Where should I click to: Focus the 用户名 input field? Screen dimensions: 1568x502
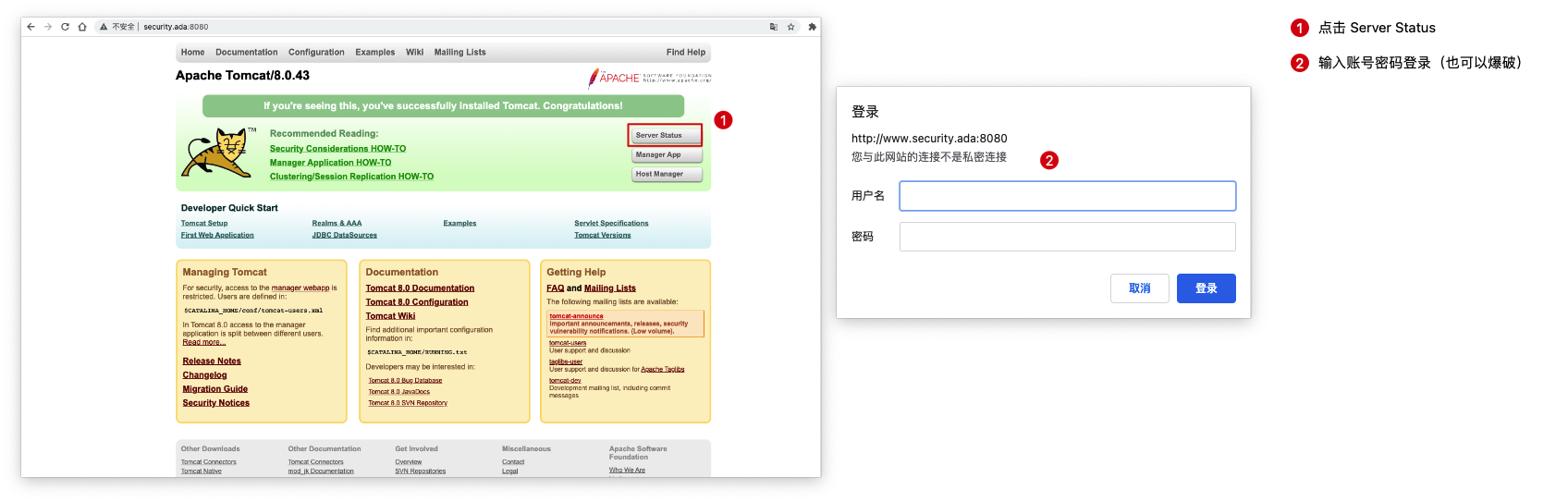(x=1068, y=196)
